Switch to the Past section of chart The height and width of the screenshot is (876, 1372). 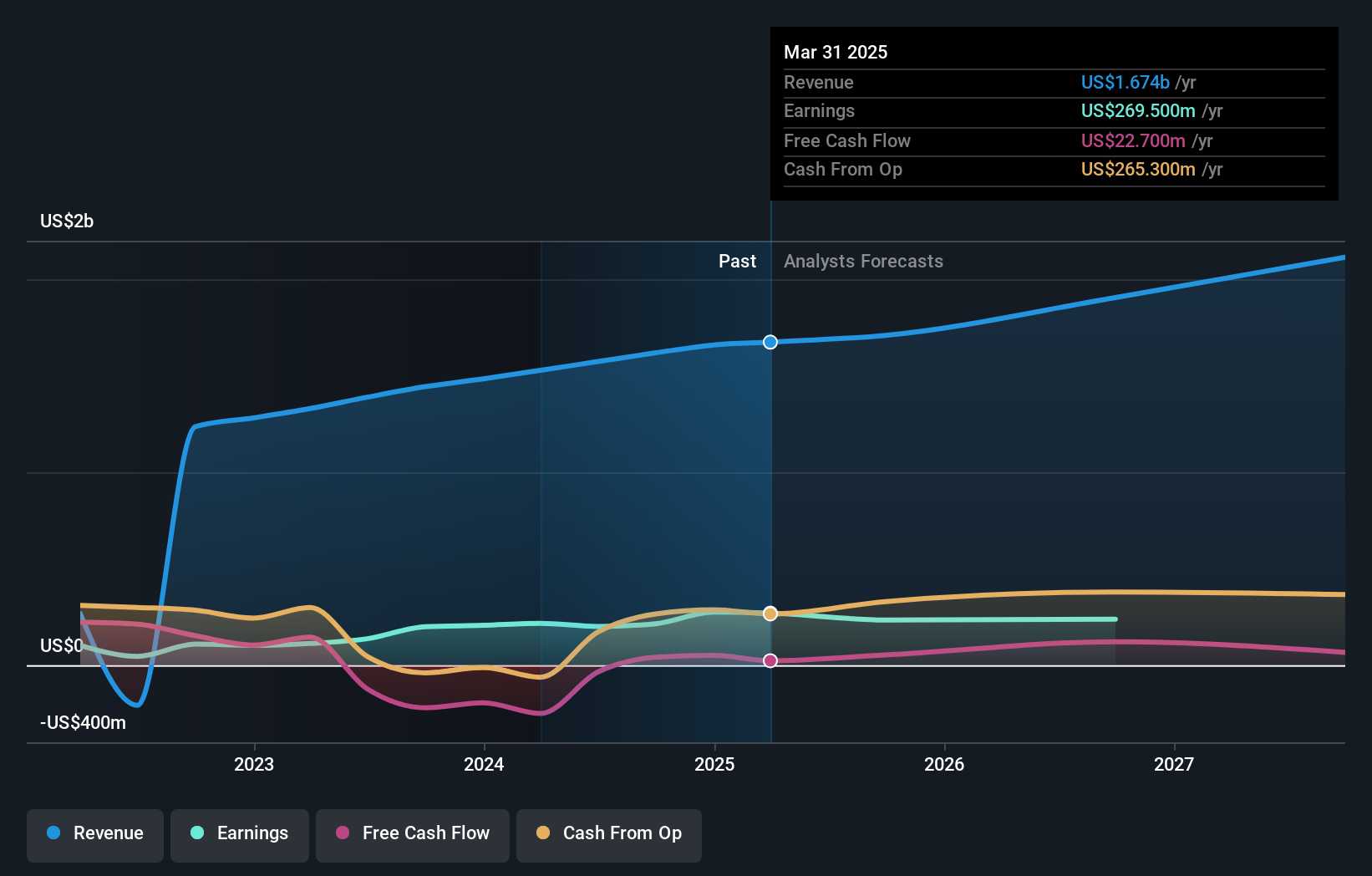[737, 261]
